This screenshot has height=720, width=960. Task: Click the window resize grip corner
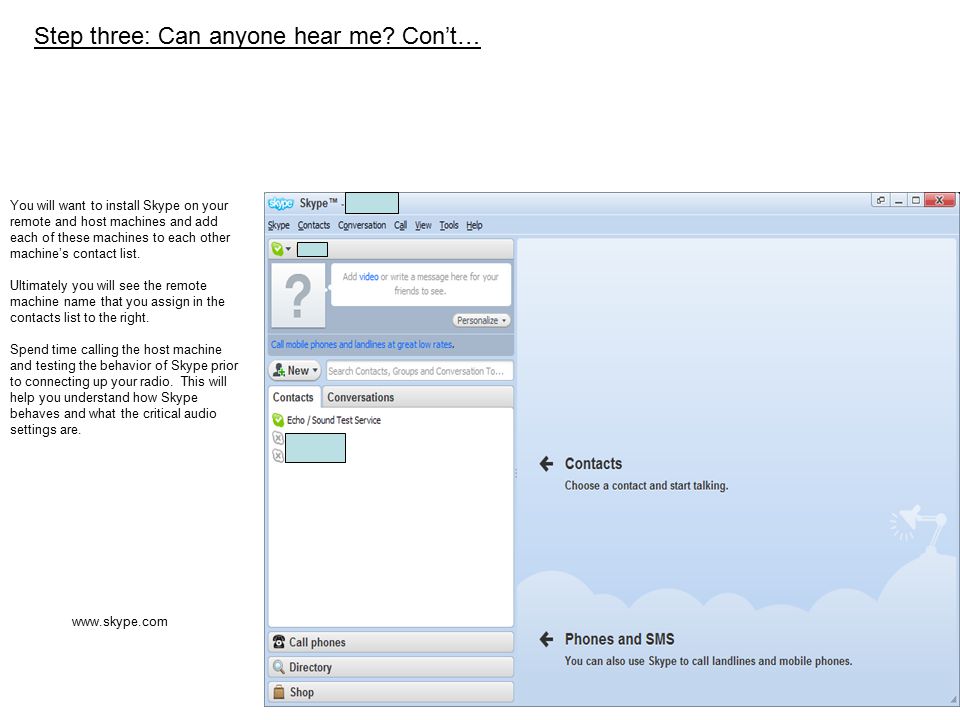tap(953, 699)
